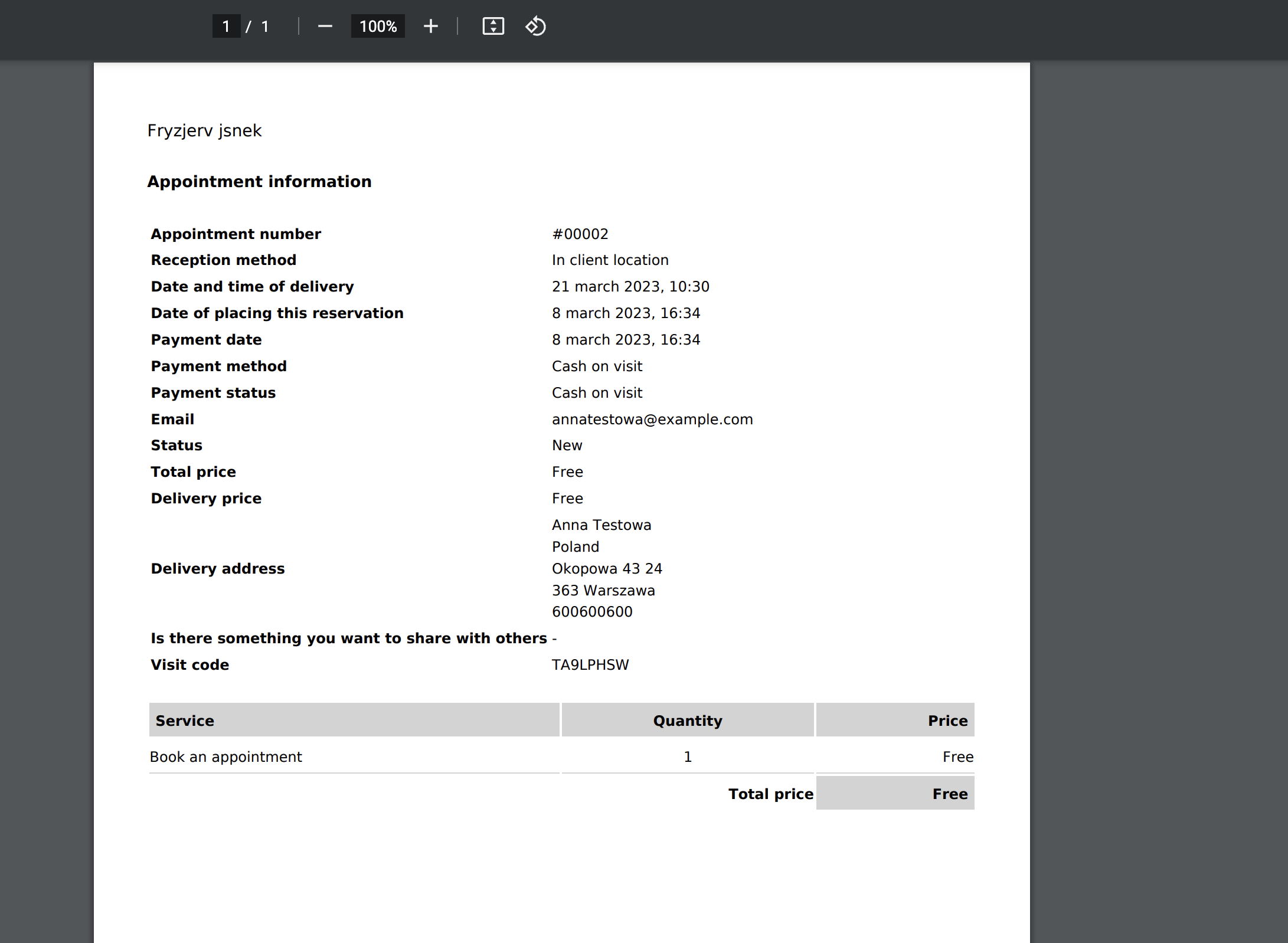Click appointment number #00002
Viewport: 1288px width, 943px height.
[x=580, y=234]
